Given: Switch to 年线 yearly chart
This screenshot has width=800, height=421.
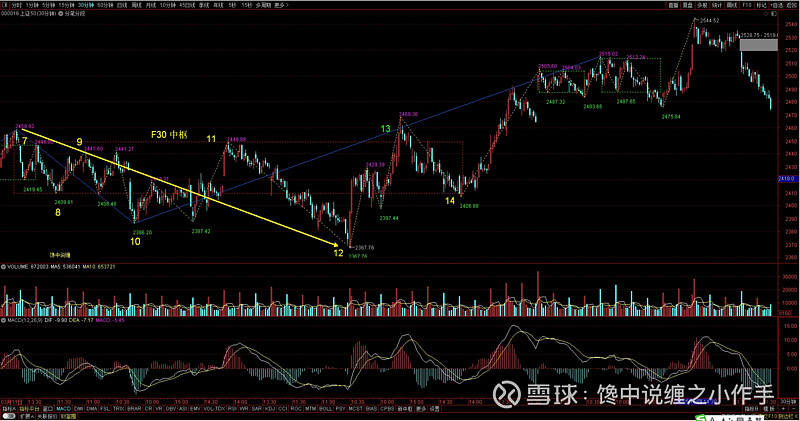Looking at the screenshot, I should point(218,5).
